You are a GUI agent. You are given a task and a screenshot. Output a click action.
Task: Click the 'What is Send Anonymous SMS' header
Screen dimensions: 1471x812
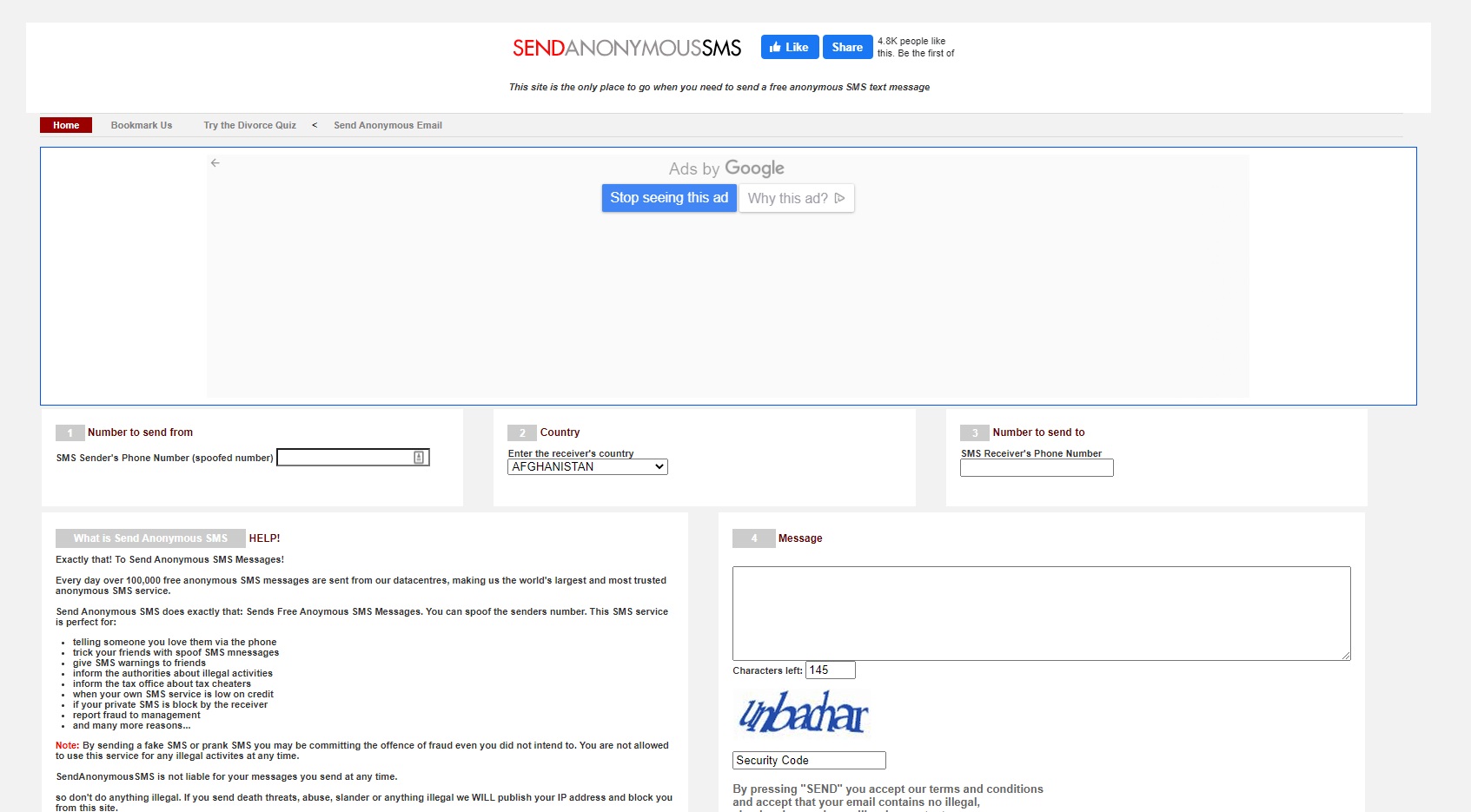click(x=150, y=538)
